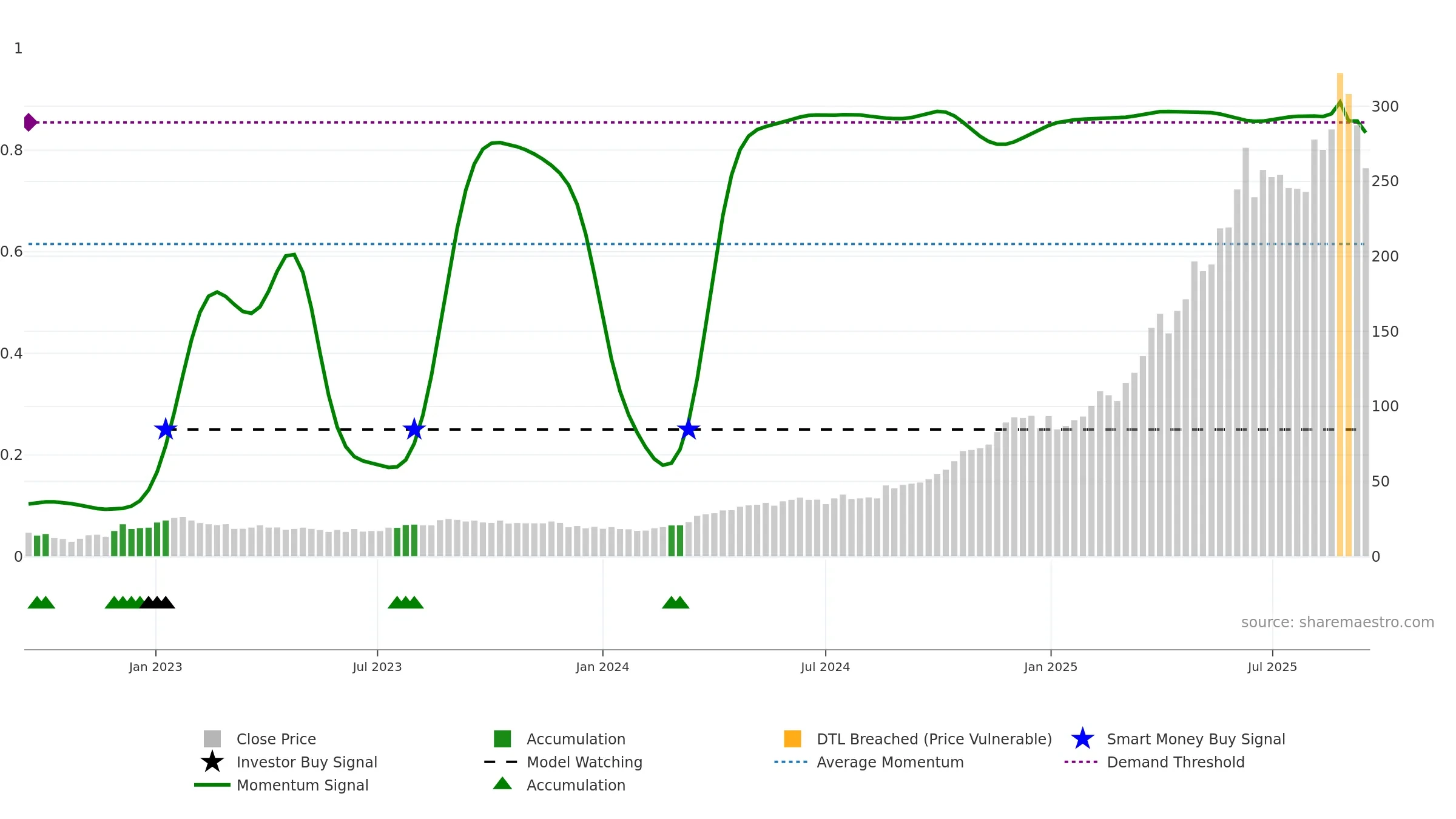Toggle the Smart Money Buy Signal legend
This screenshot has width=1456, height=819.
click(x=1178, y=739)
